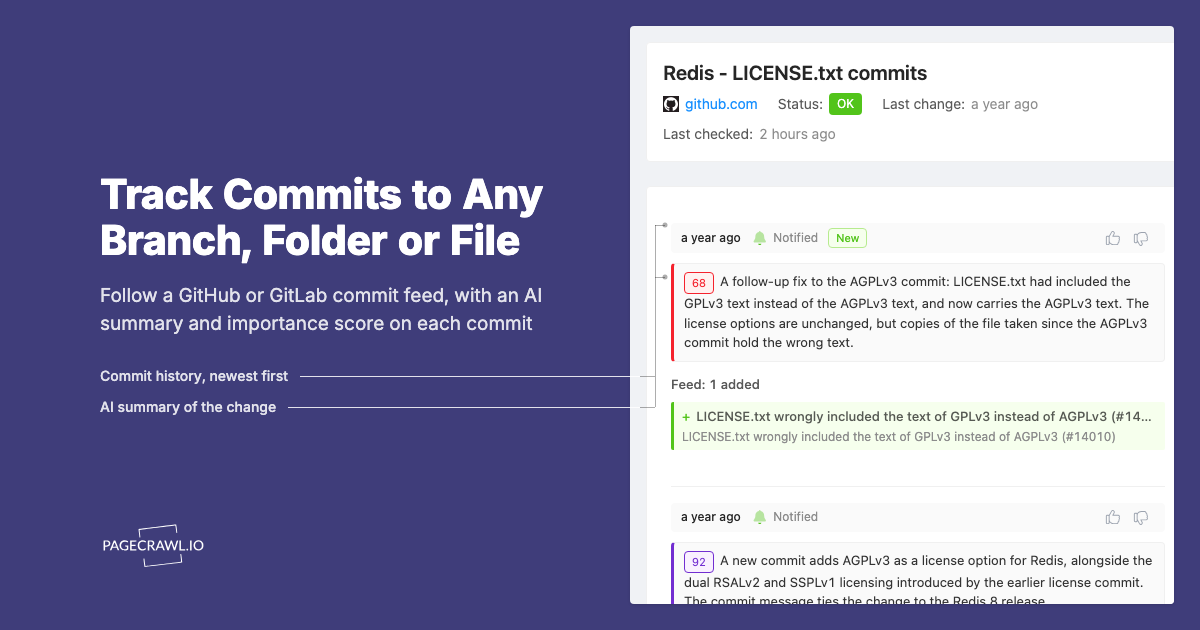
Task: Click the GitHub logo icon
Action: pyautogui.click(x=671, y=104)
